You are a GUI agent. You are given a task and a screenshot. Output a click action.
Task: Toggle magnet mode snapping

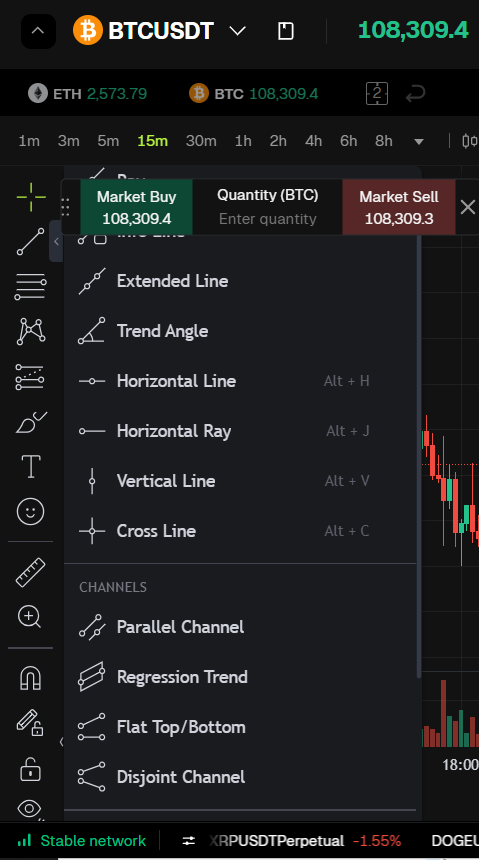(x=31, y=677)
